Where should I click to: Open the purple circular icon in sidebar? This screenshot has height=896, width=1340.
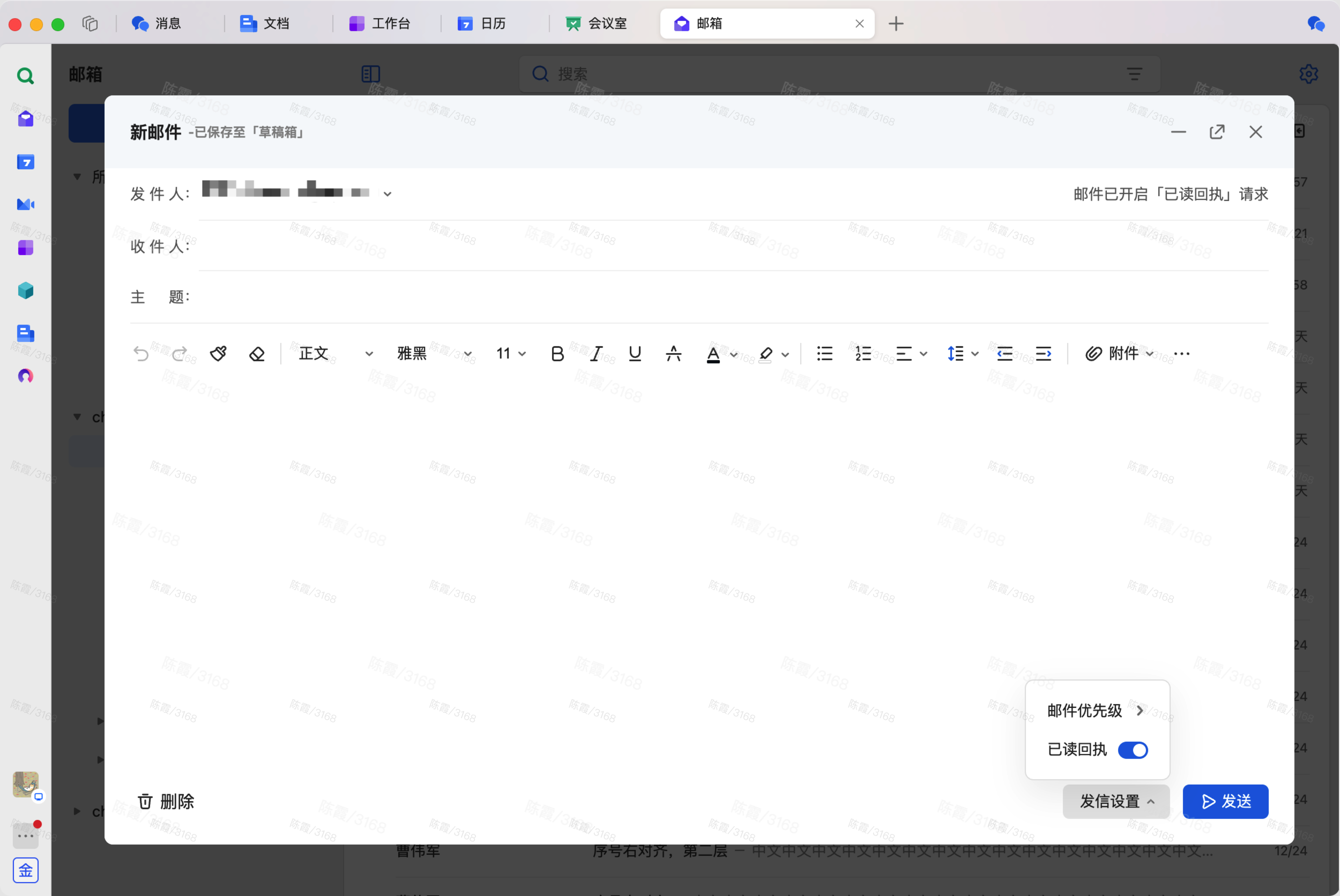coord(25,376)
